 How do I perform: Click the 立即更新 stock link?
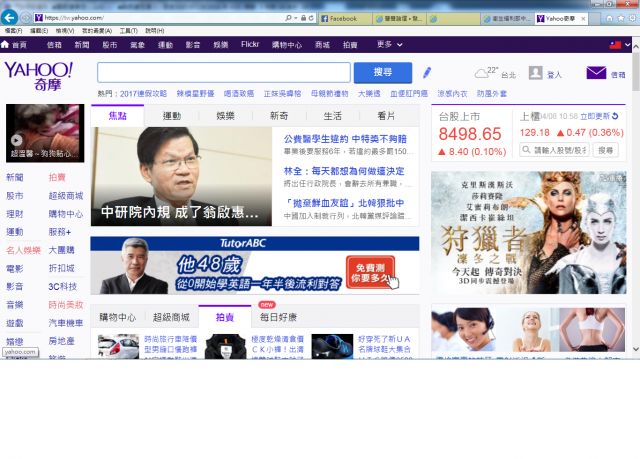click(595, 116)
